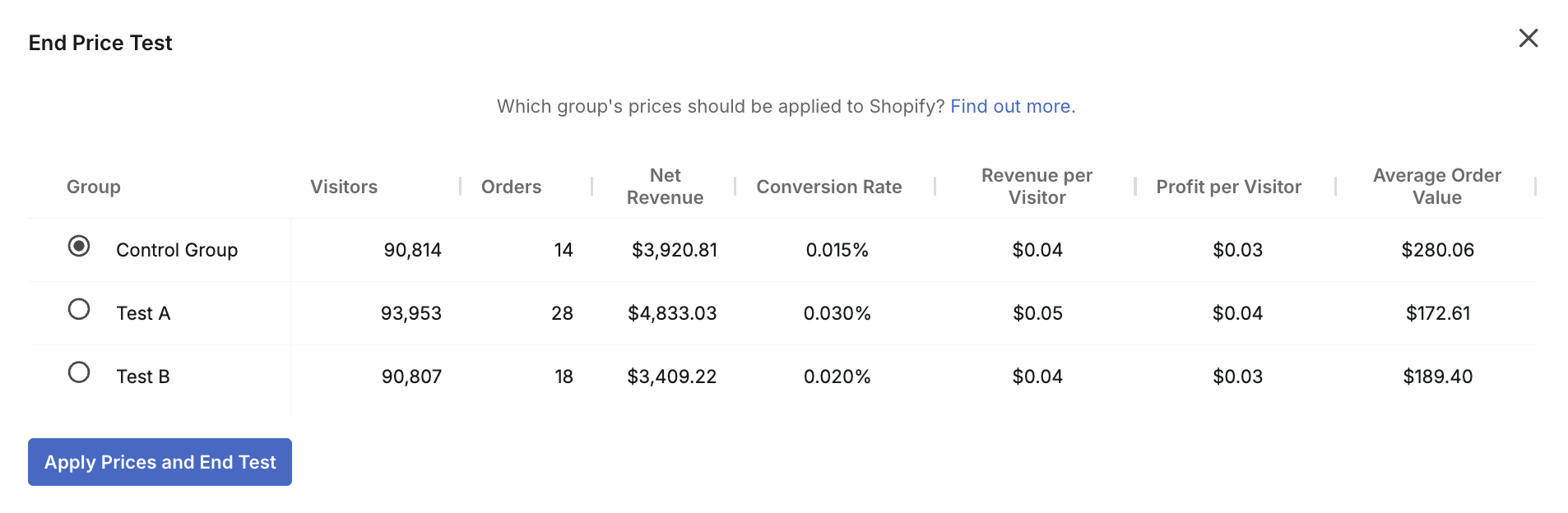Close the End Price Test dialog
Screen dimensions: 1568x513
(1528, 39)
